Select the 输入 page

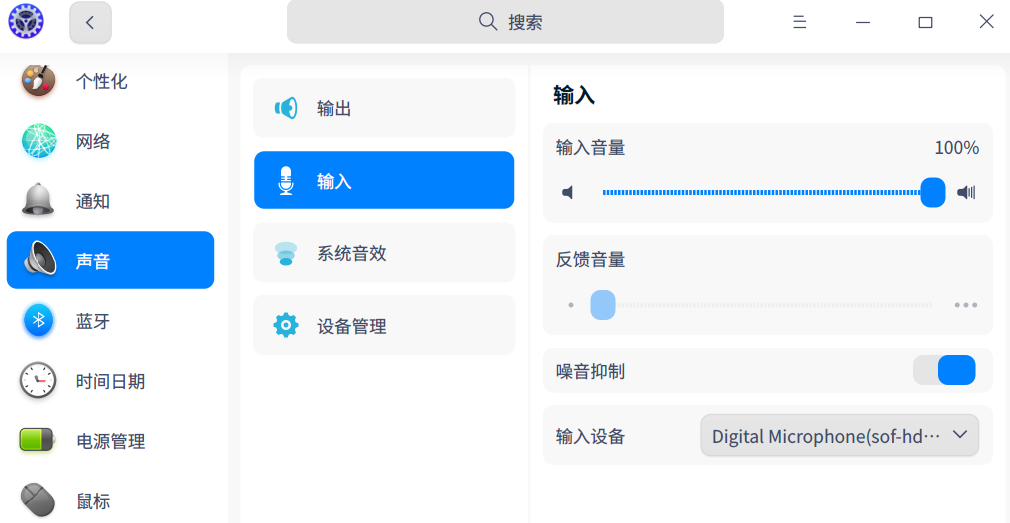pyautogui.click(x=385, y=180)
